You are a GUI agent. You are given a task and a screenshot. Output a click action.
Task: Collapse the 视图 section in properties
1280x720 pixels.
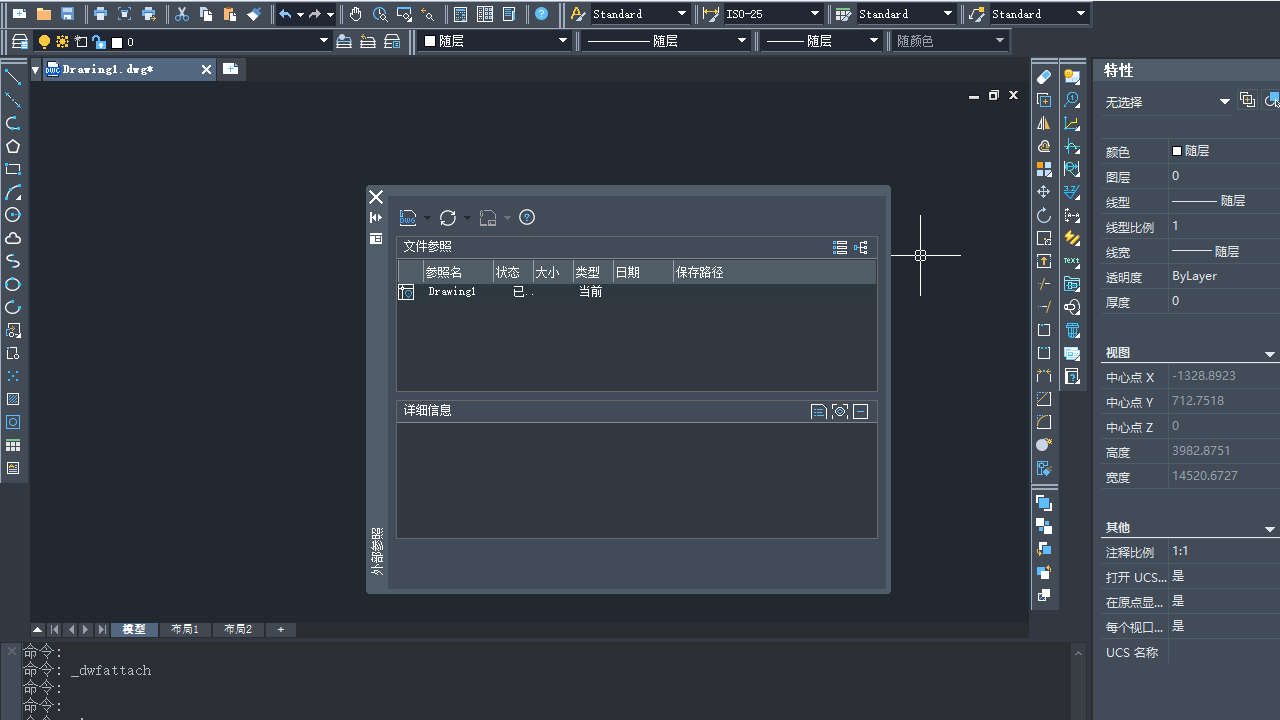click(1269, 354)
